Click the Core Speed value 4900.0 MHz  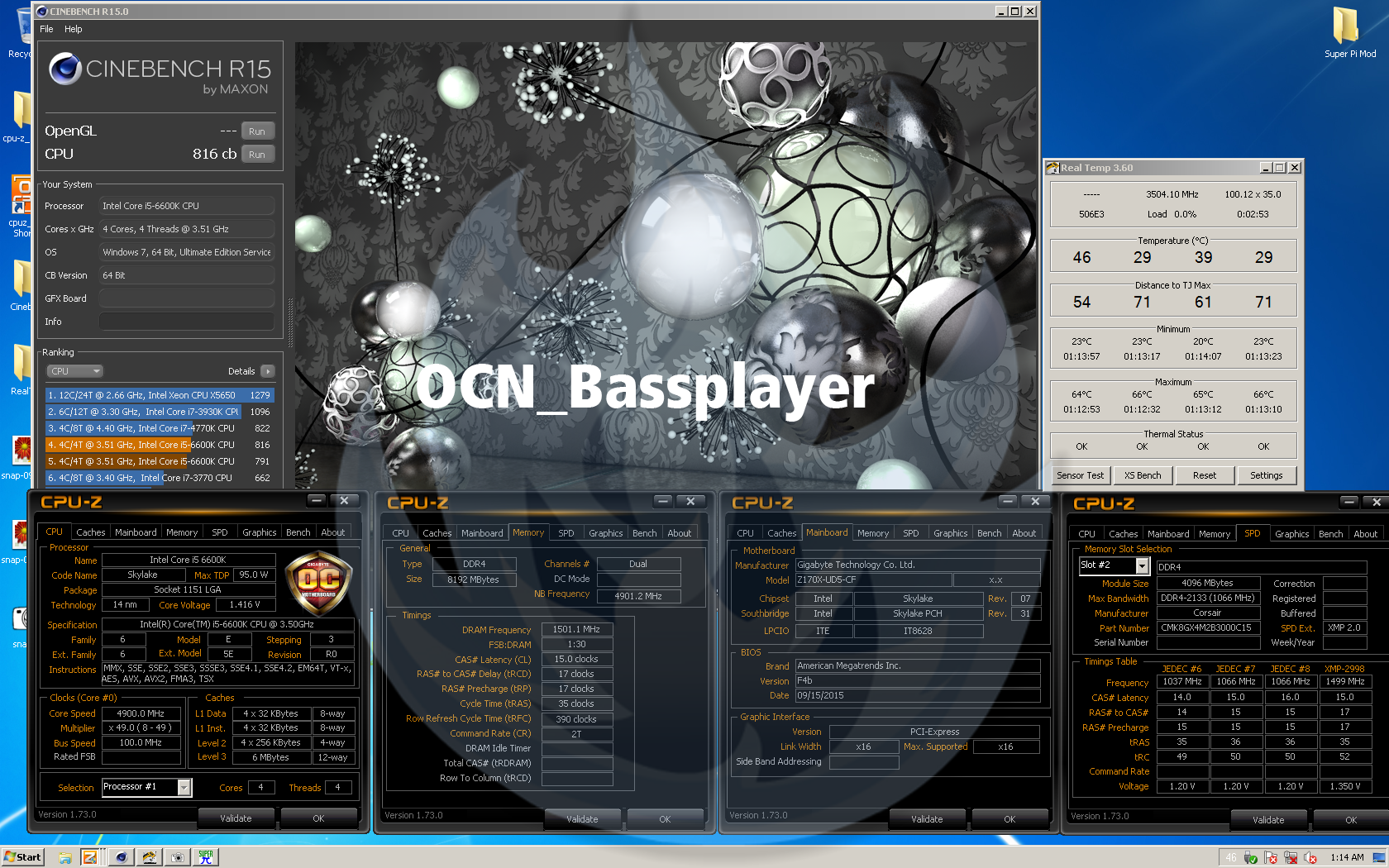[141, 713]
